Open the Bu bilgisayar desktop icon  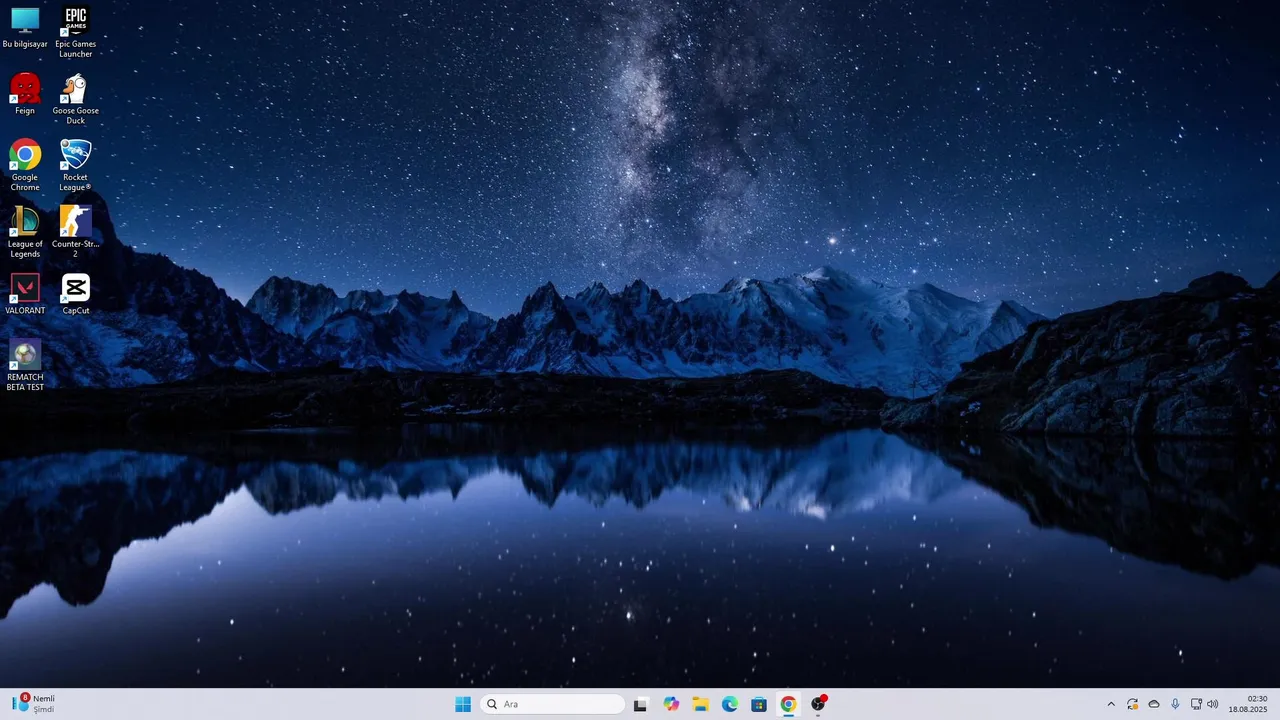pyautogui.click(x=25, y=28)
